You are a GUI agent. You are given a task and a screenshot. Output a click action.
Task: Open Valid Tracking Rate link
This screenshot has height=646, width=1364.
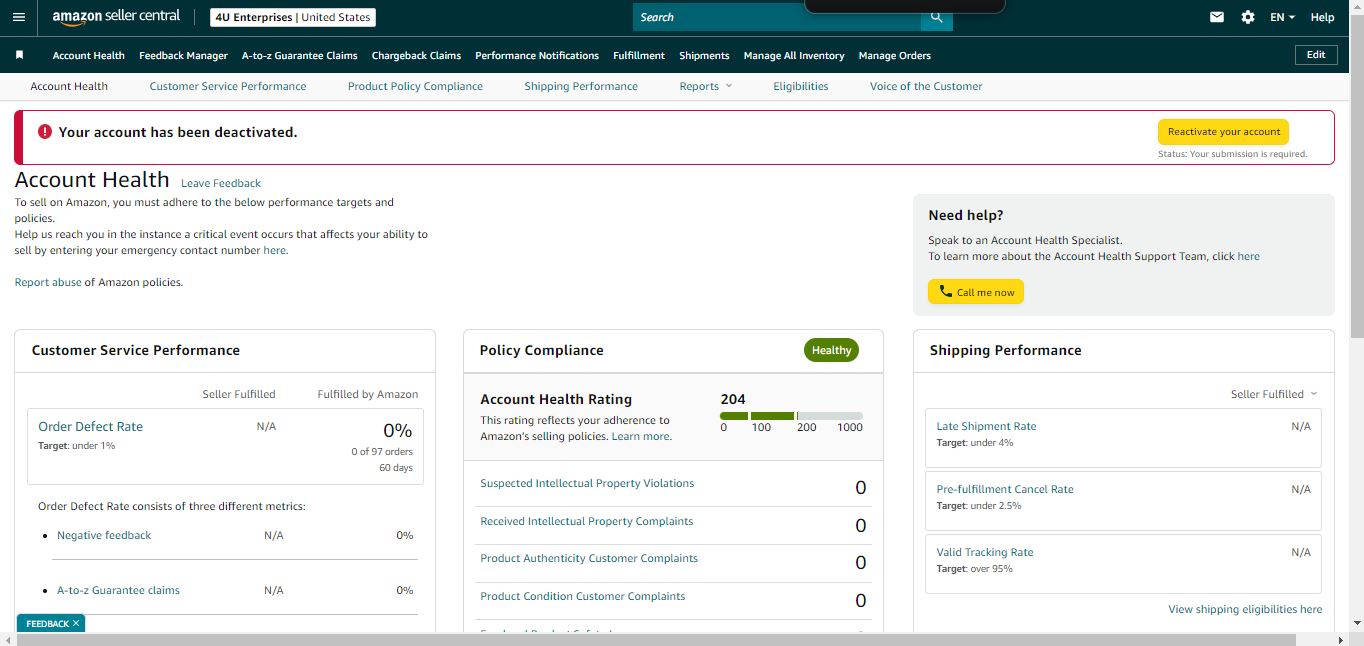coord(985,552)
